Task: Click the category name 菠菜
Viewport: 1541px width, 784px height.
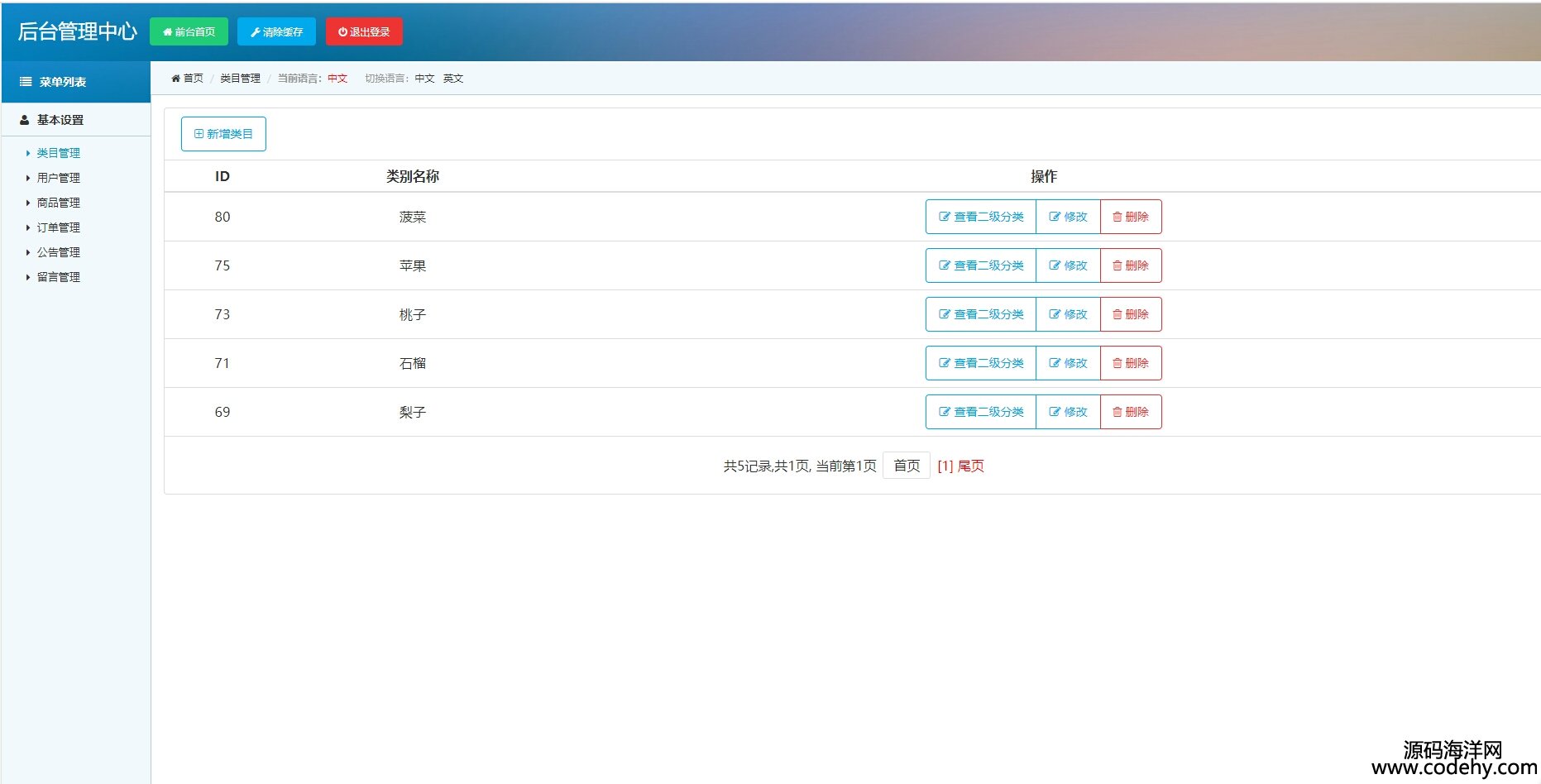Action: tap(413, 217)
